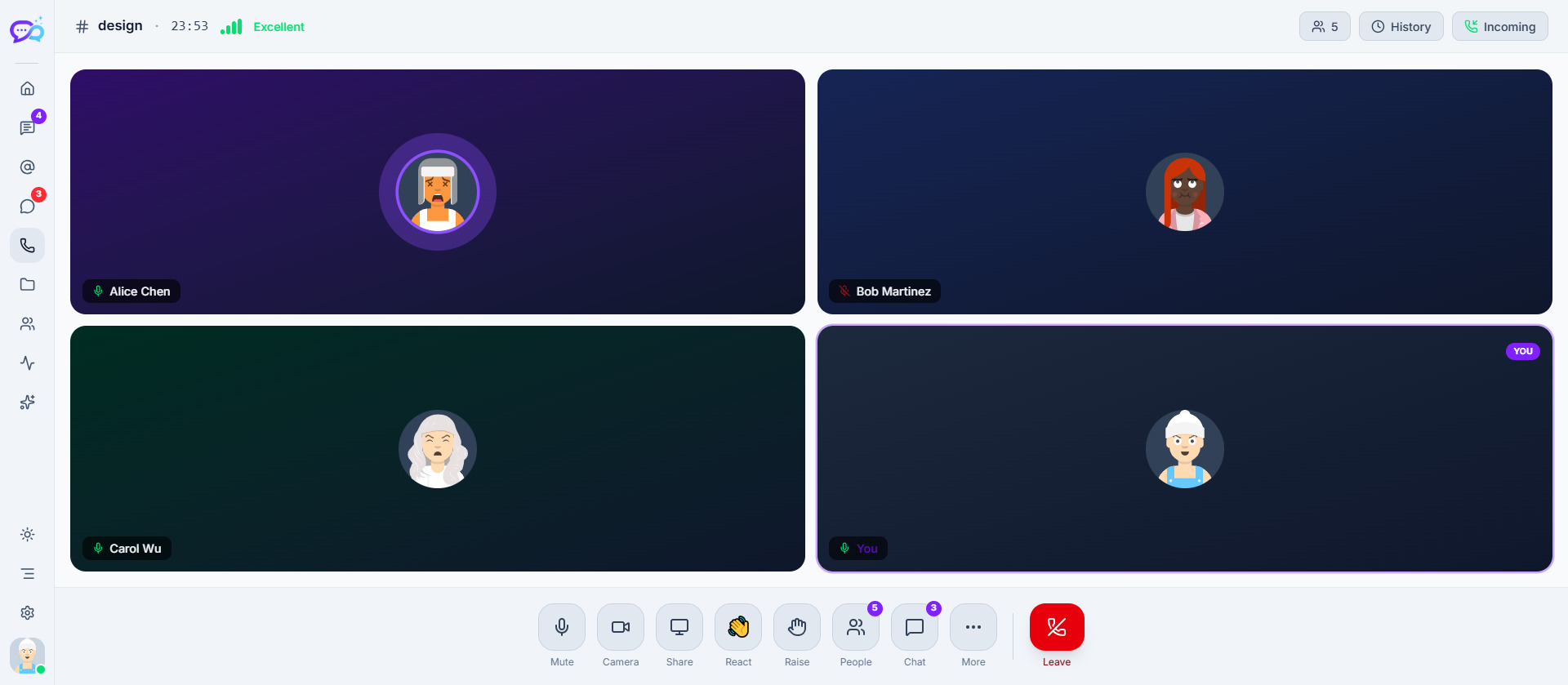Select Carol Wu's avatar
Image resolution: width=1568 pixels, height=685 pixels.
438,449
